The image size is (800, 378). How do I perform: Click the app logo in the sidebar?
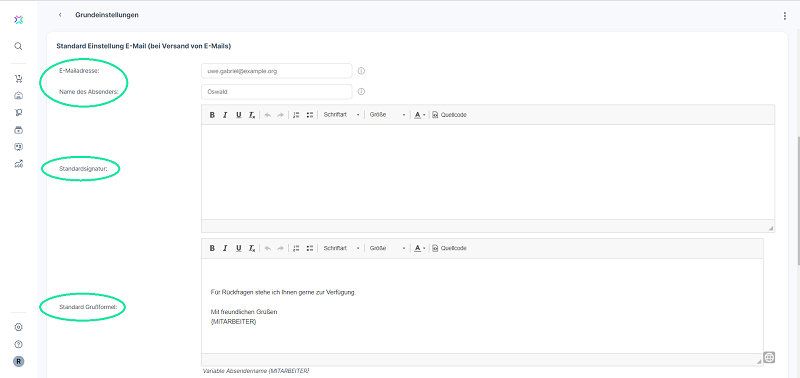click(18, 20)
